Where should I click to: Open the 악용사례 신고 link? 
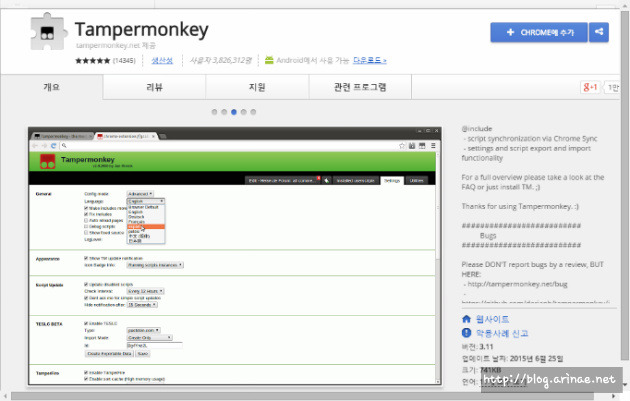pyautogui.click(x=502, y=333)
